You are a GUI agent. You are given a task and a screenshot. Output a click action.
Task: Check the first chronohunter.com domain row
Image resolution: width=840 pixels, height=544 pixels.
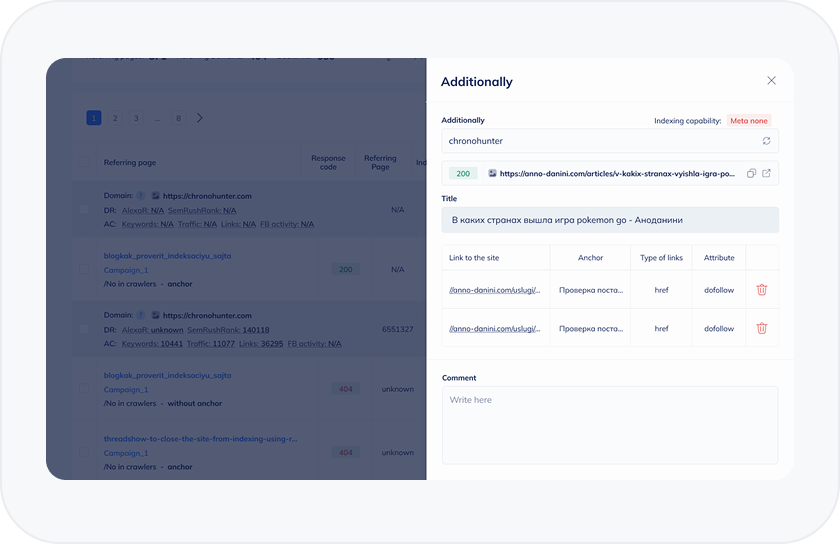coord(84,209)
